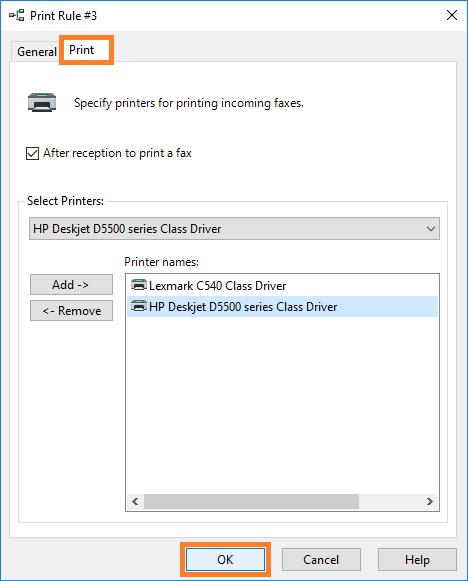Close the Print Rule #3 dialog
Screen dimensions: 468x581
452,15
